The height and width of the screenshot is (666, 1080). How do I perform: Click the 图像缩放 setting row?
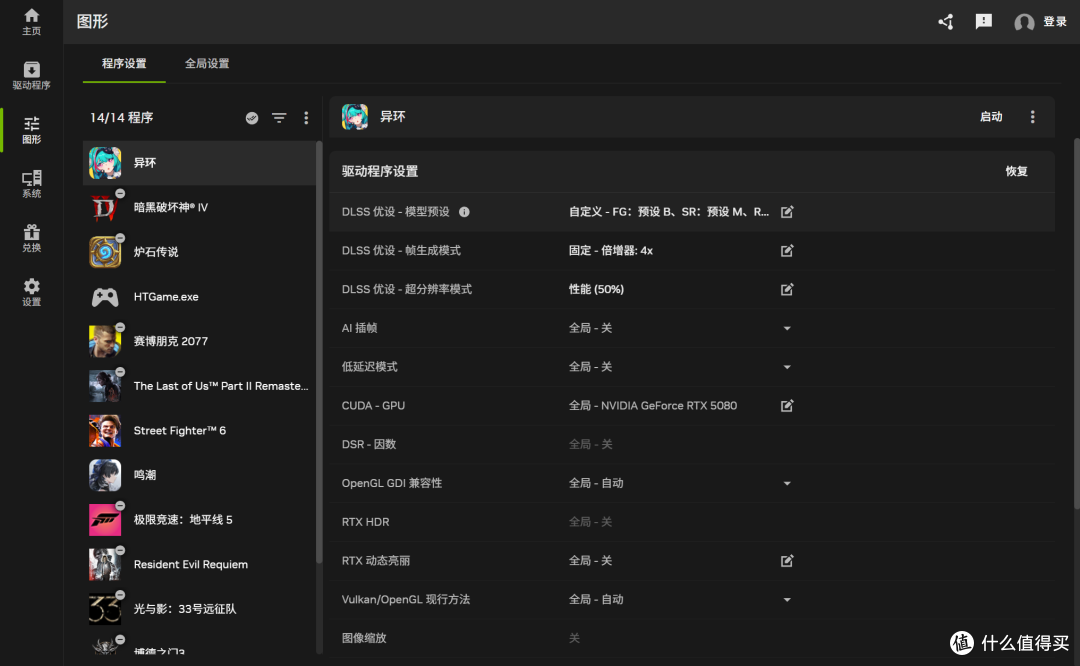(x=692, y=638)
